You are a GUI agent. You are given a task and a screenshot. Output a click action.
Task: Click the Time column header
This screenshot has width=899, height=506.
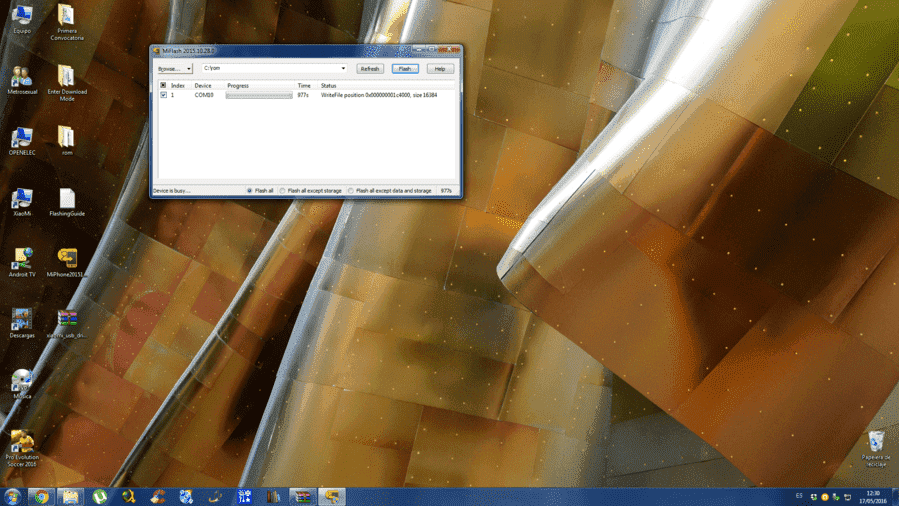tap(304, 85)
